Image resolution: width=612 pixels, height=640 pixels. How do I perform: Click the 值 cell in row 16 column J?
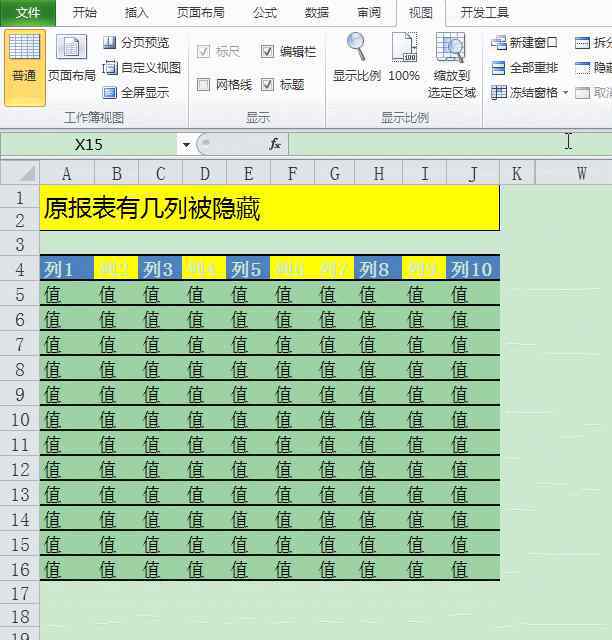coord(473,569)
